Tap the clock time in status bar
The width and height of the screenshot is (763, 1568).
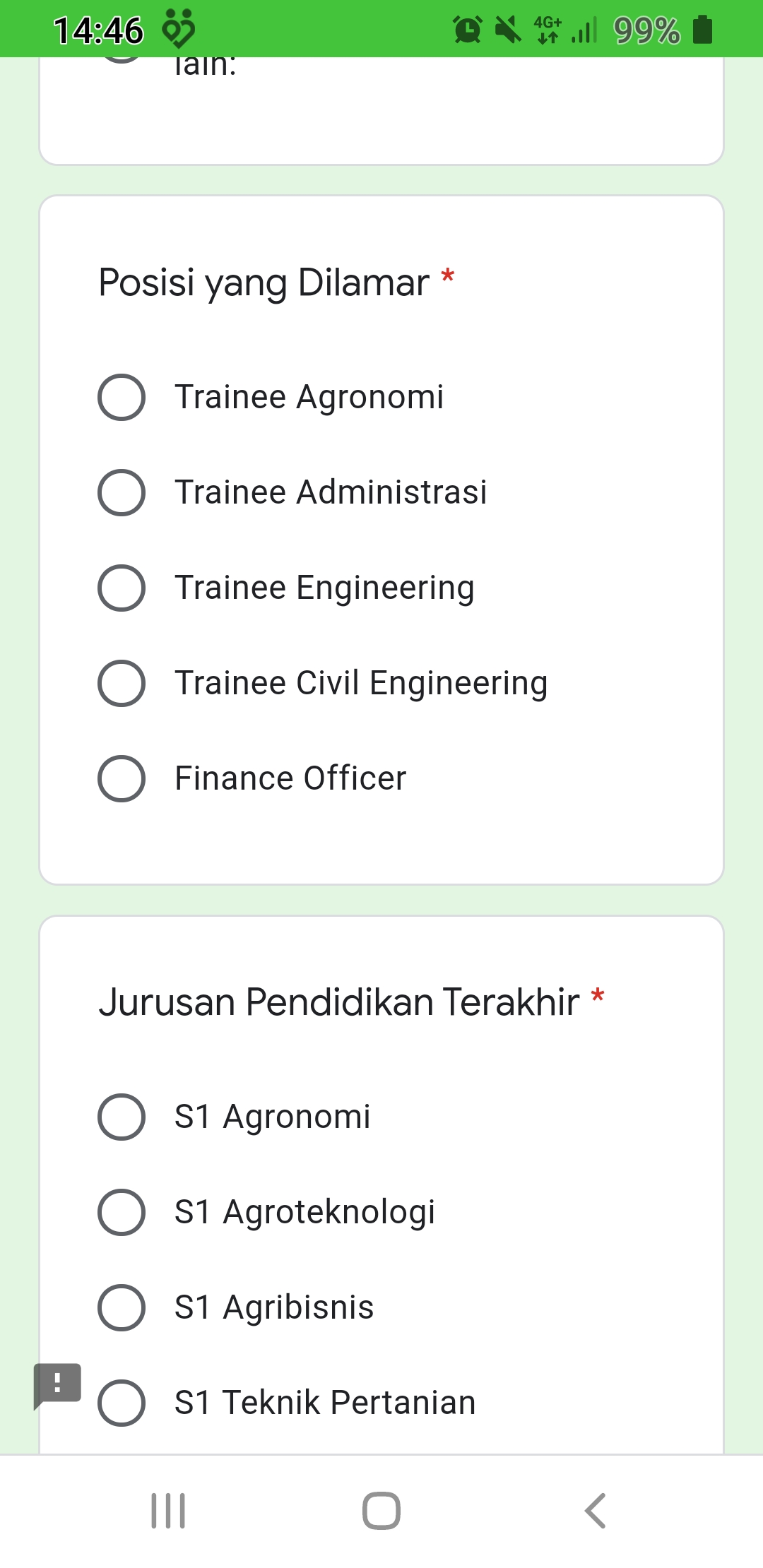(98, 30)
